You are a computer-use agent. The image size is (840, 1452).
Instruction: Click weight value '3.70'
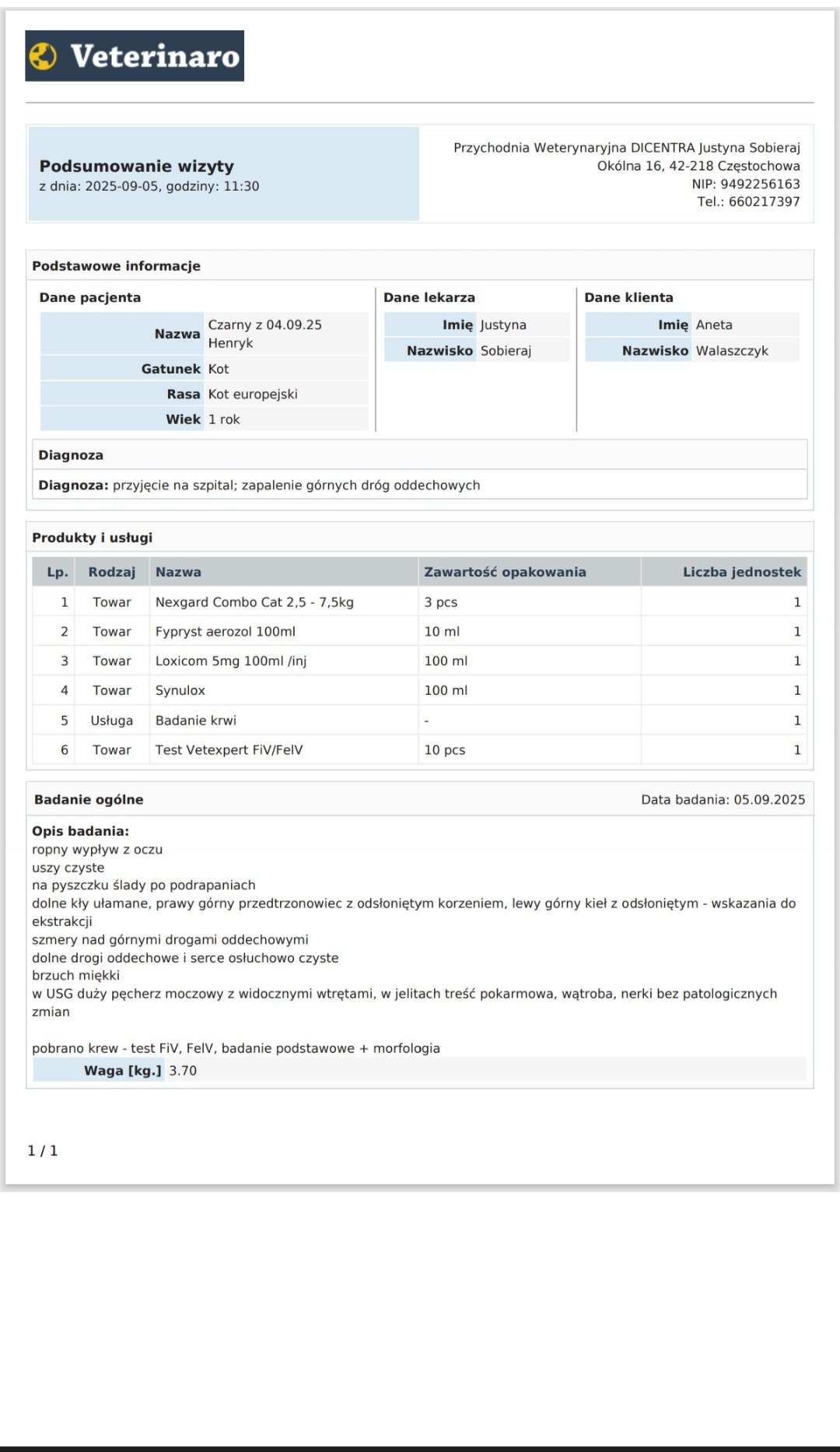click(183, 1071)
